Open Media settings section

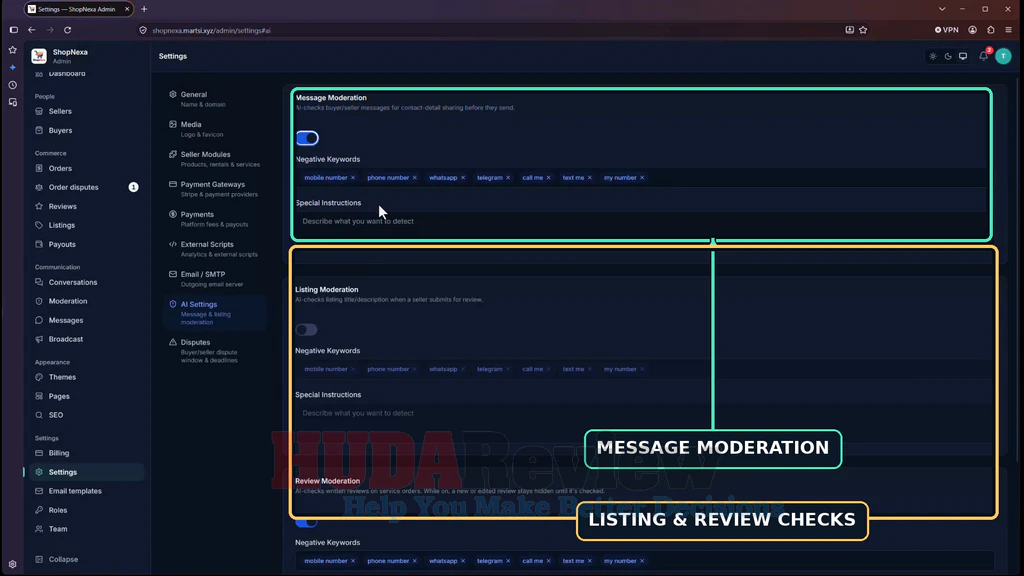click(x=216, y=129)
